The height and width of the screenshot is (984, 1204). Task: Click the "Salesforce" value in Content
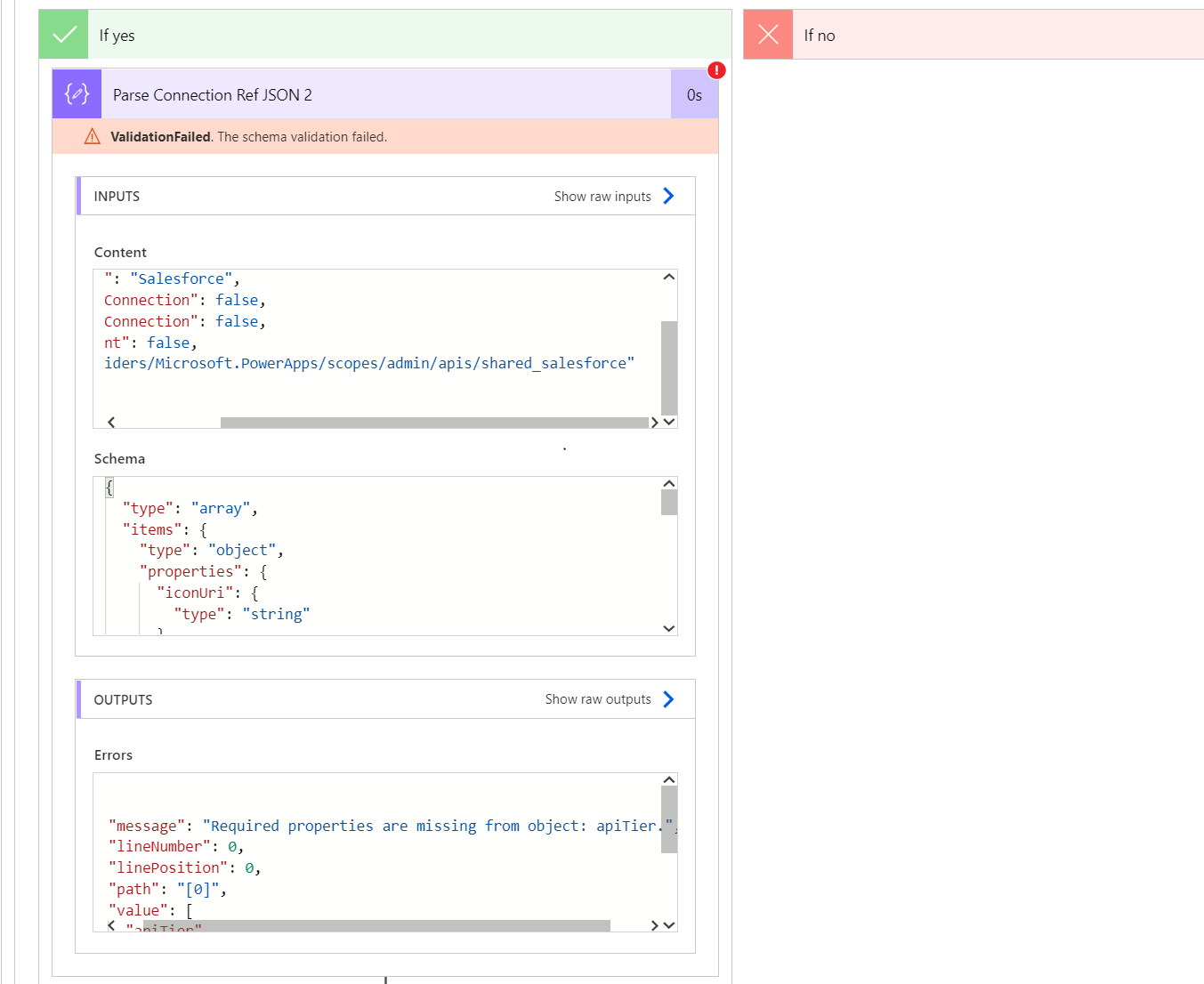coord(182,279)
